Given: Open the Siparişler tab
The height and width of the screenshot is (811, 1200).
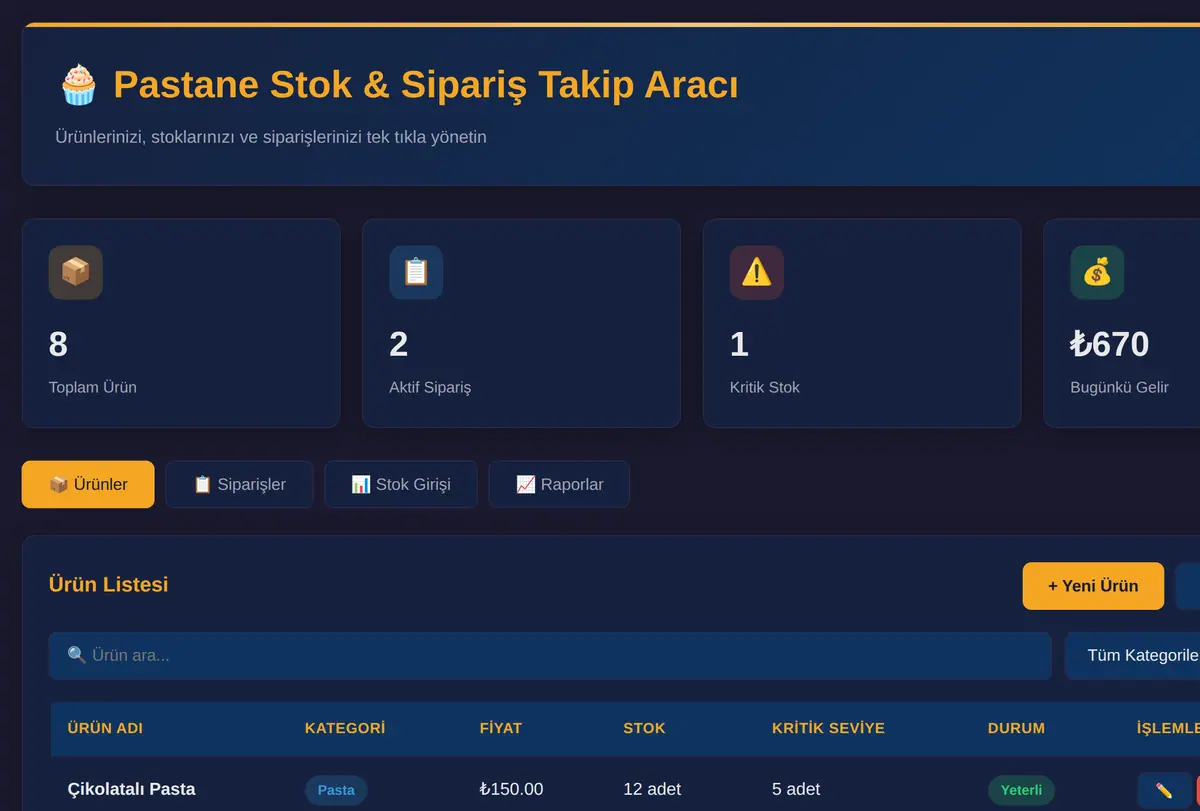Looking at the screenshot, I should click(239, 484).
